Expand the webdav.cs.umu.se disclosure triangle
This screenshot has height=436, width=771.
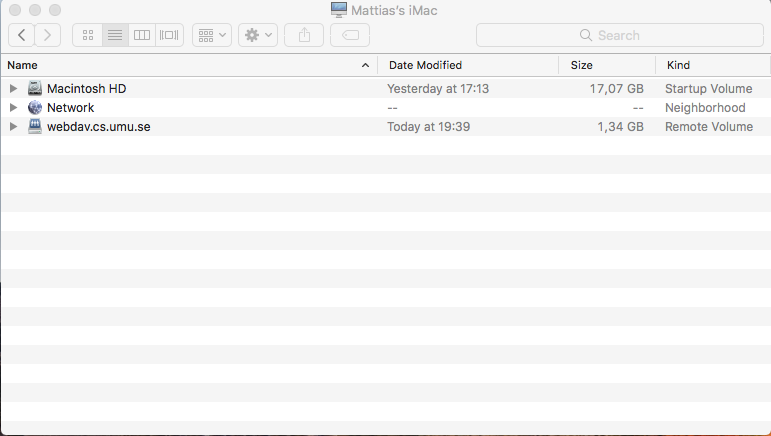click(x=13, y=127)
